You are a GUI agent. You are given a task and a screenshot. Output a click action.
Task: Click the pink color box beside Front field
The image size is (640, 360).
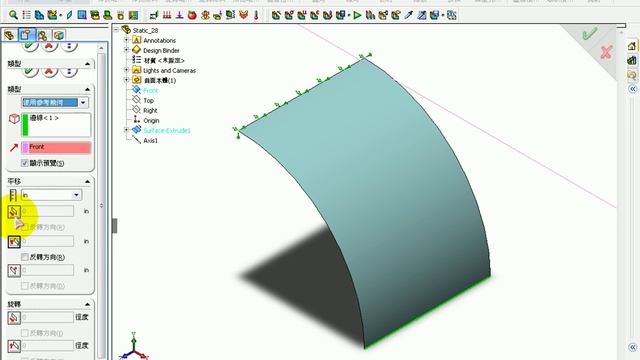tap(25, 147)
